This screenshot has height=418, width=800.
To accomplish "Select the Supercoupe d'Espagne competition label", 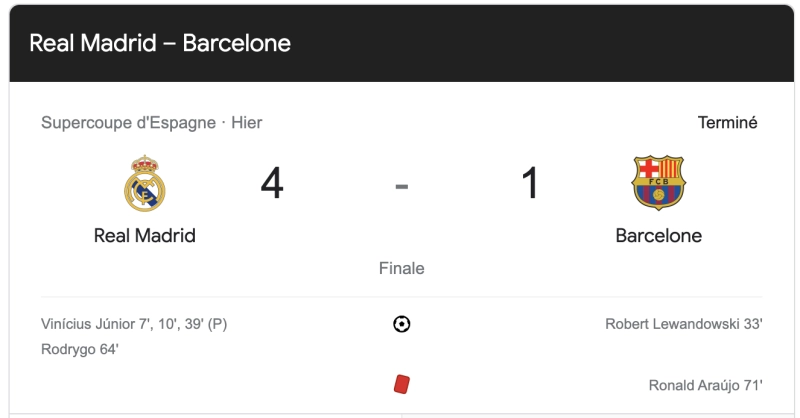I will 129,123.
